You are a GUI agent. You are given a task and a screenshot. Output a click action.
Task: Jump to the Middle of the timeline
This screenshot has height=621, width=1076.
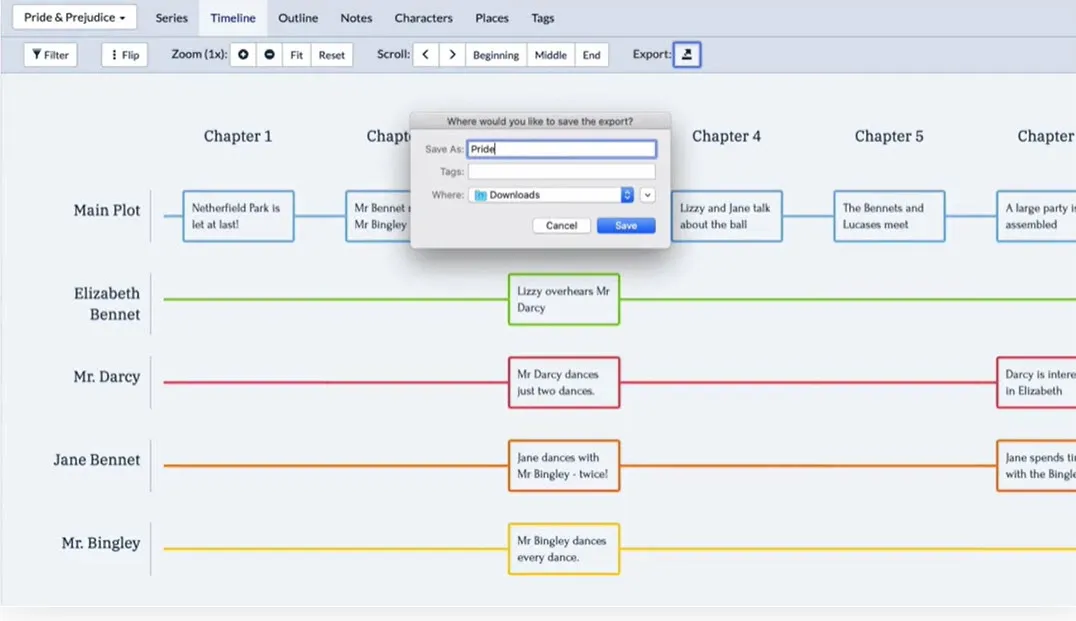550,55
